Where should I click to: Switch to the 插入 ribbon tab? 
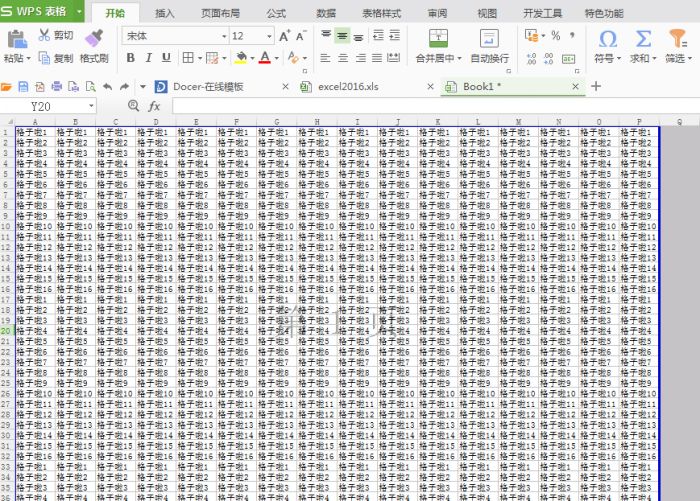pos(164,13)
